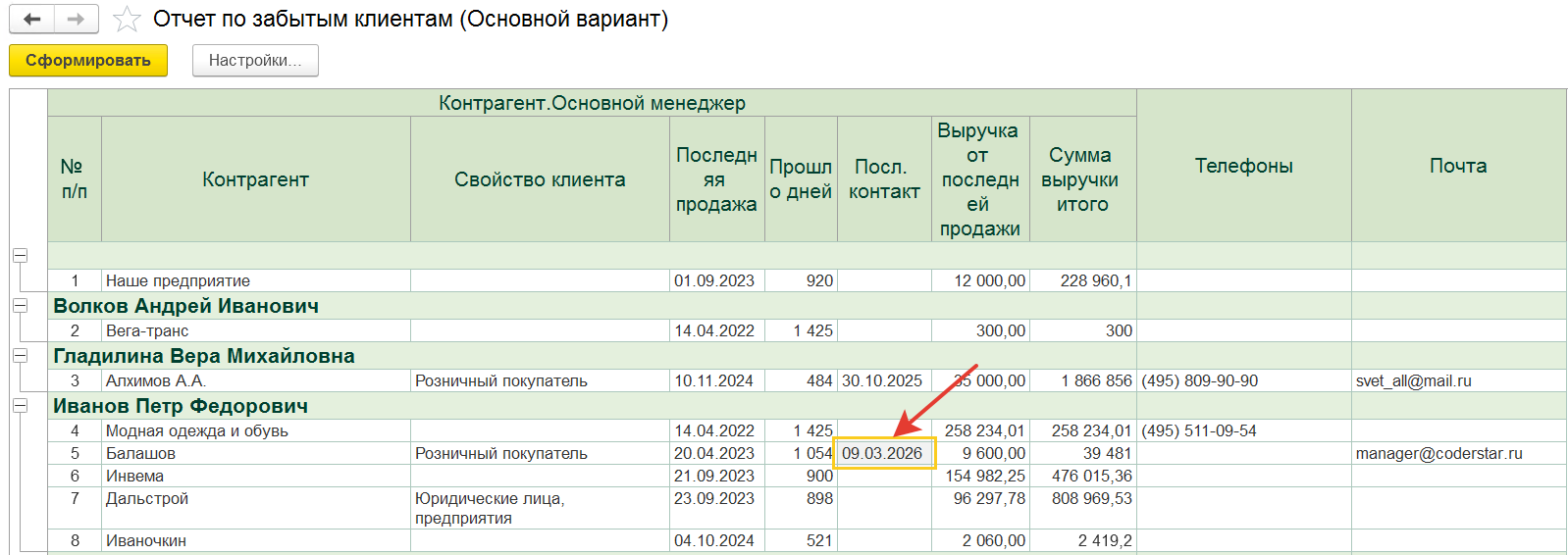
Task: Select the 30.10.2025 last contact cell
Action: 884,380
